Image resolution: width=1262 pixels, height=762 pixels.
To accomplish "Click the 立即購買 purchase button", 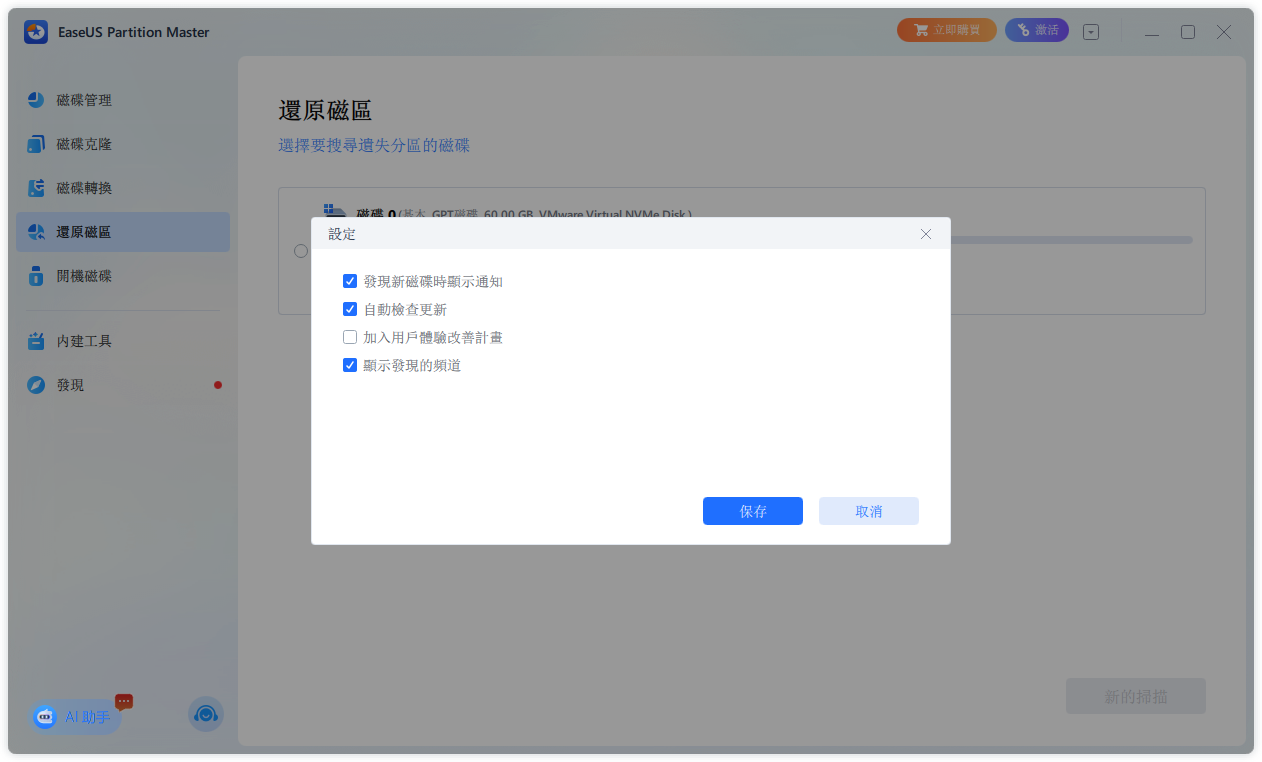I will 946,29.
